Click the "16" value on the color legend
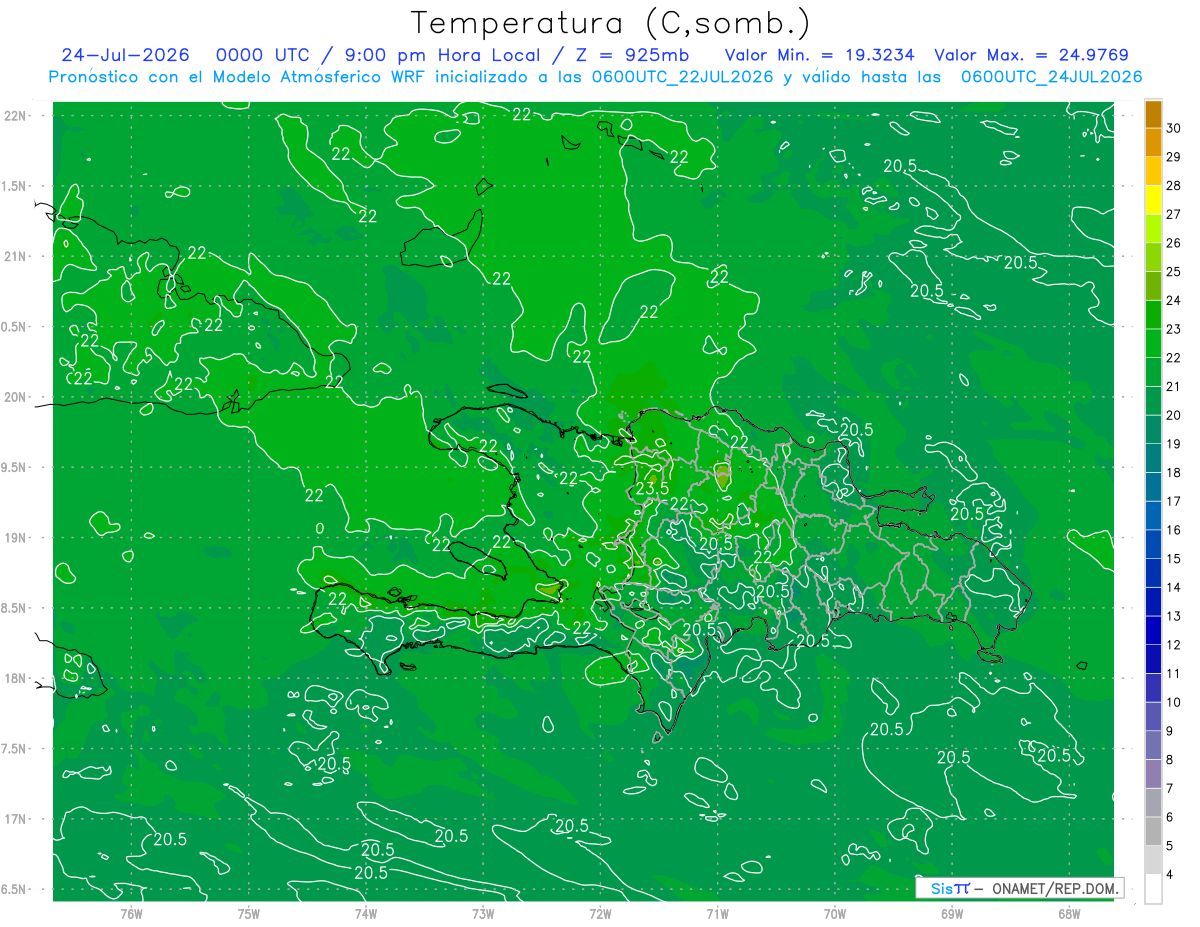Screen dimensions: 1200x927 click(x=1174, y=530)
